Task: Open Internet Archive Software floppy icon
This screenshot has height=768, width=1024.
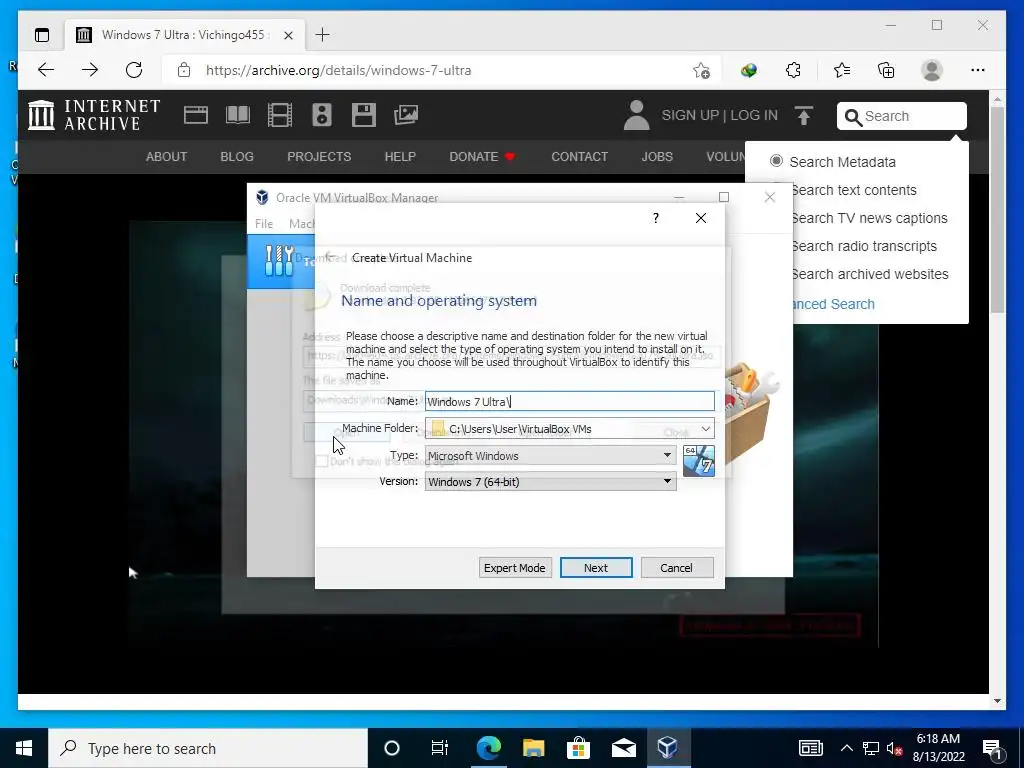Action: tap(364, 115)
